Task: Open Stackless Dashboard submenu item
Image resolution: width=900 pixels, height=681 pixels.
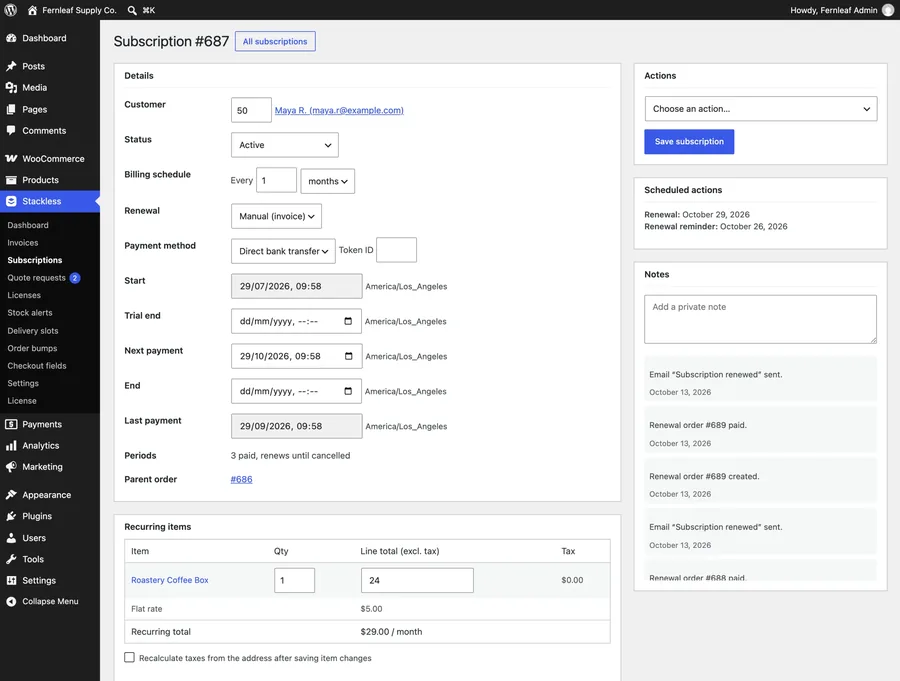Action: click(x=28, y=225)
